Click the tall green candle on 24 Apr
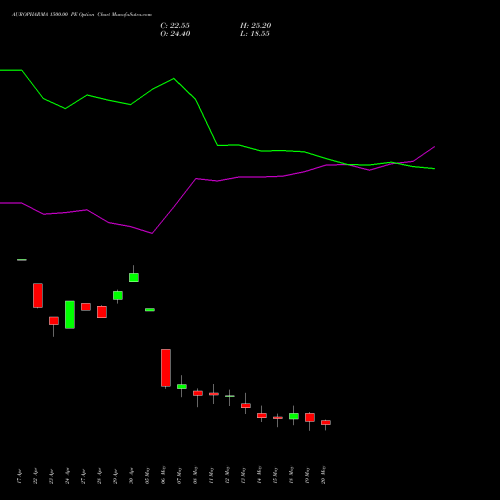Screen dimensions: 500x500 (x=70, y=315)
